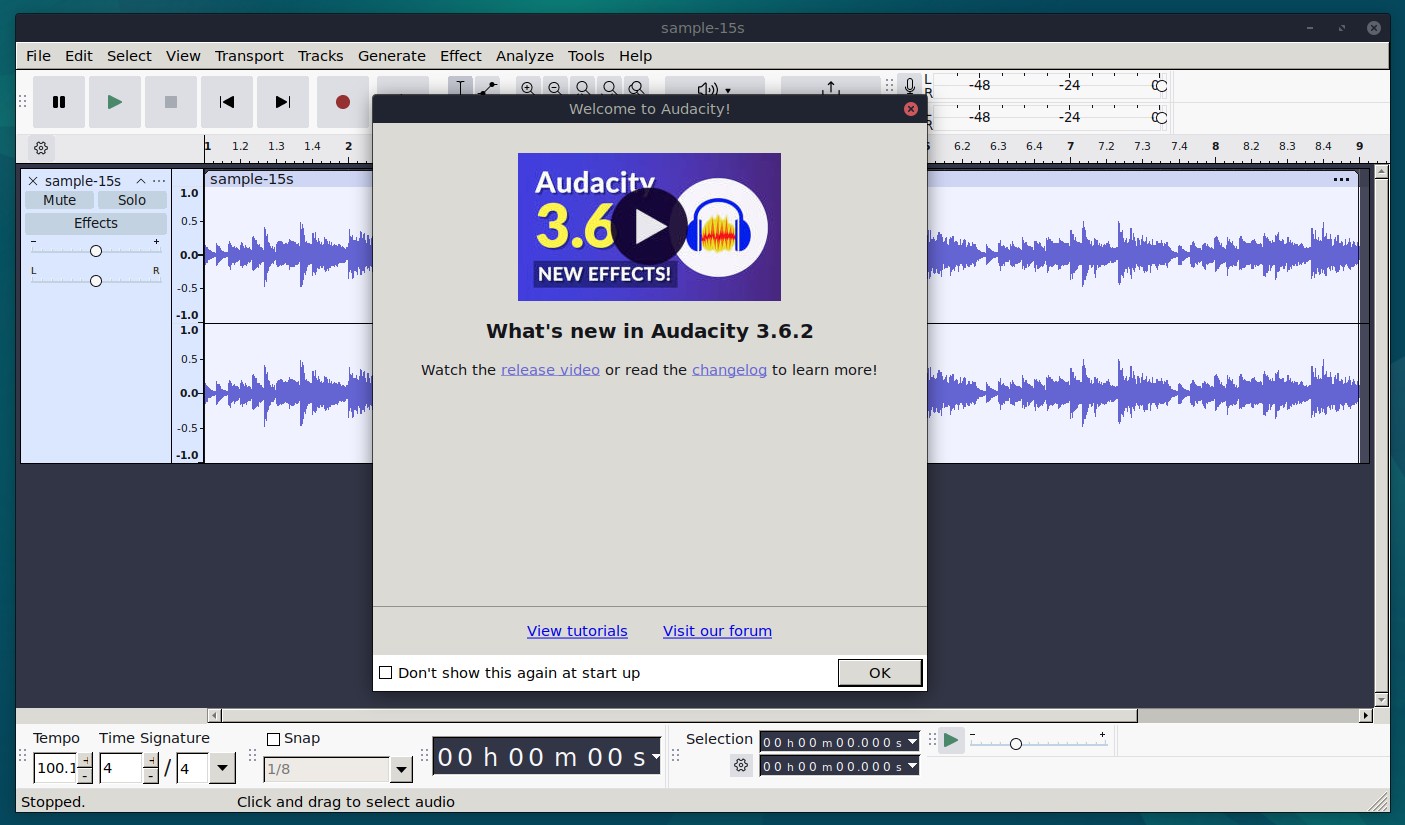Viewport: 1405px width, 825px height.
Task: Click the Pause transport button
Action: pyautogui.click(x=59, y=102)
